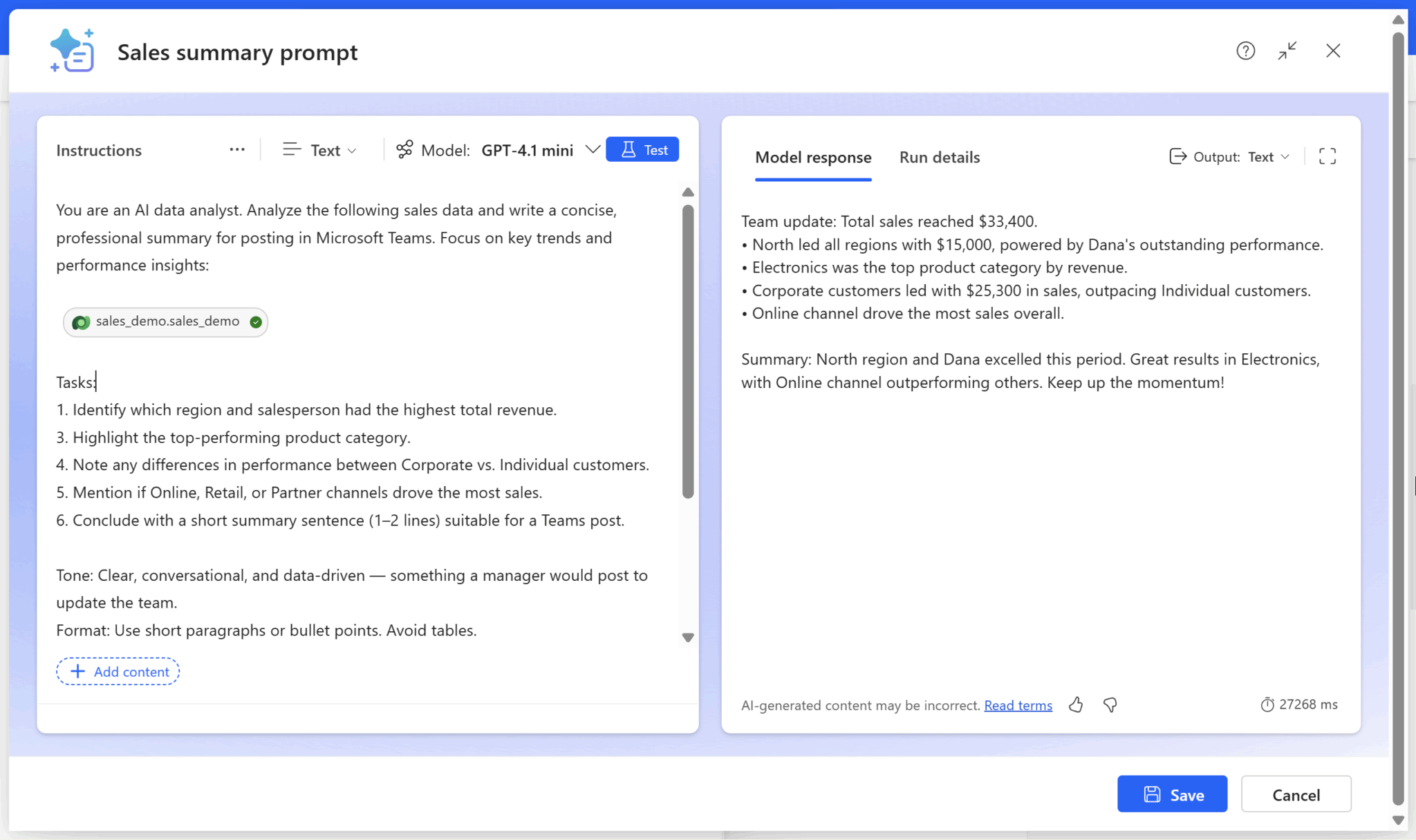Expand the GPT-4.1 mini model dropdown
The height and width of the screenshot is (840, 1416).
coord(593,149)
